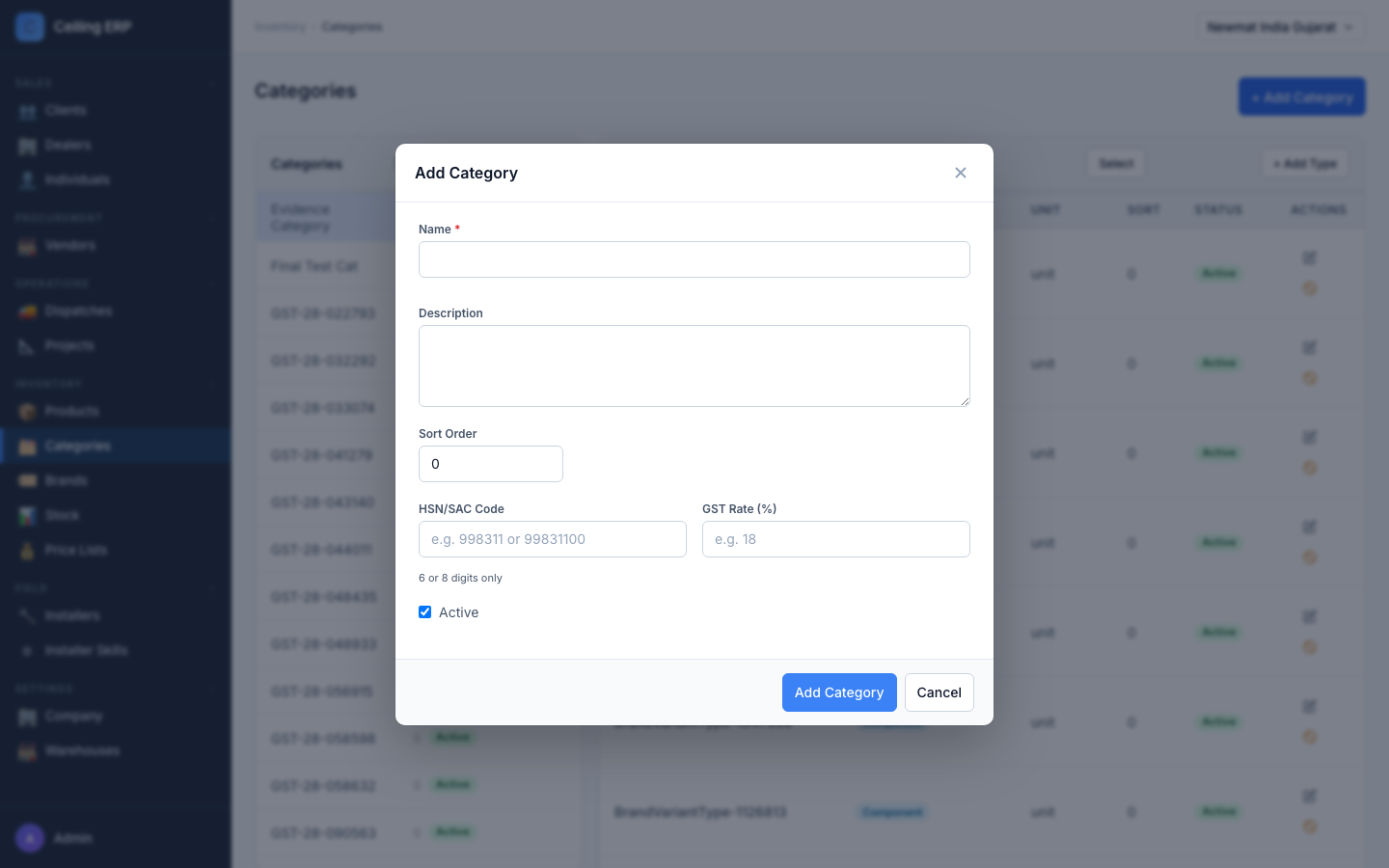Image resolution: width=1389 pixels, height=868 pixels.
Task: Open the Newmat India Gujarat company dropdown
Action: click(1280, 27)
